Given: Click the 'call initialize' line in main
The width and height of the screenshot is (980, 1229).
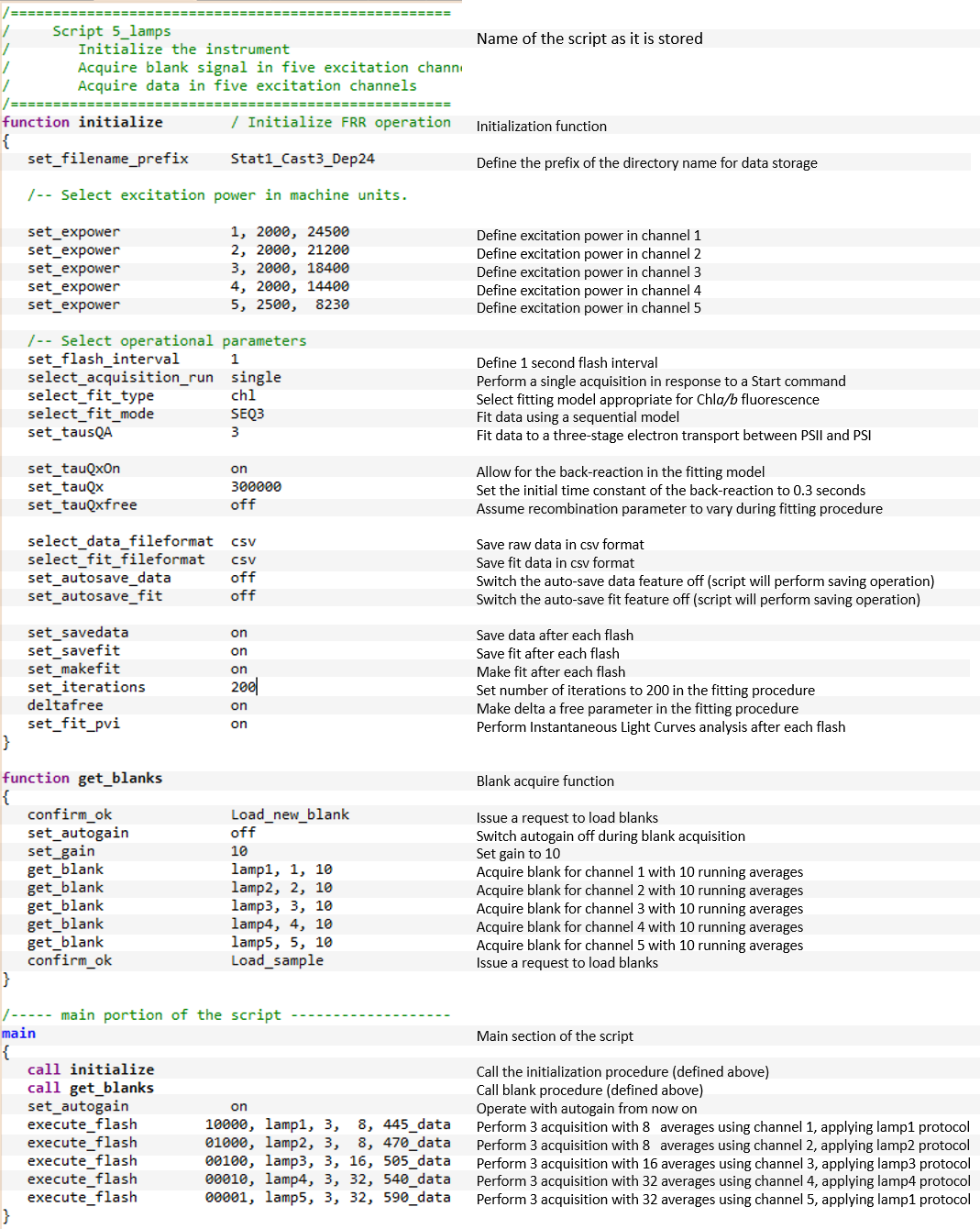Looking at the screenshot, I should (x=91, y=1069).
